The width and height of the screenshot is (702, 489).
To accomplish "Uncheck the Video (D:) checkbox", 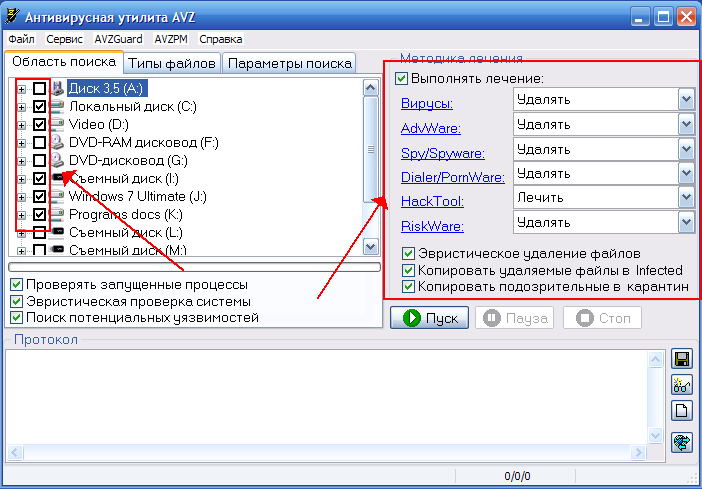I will 39,124.
